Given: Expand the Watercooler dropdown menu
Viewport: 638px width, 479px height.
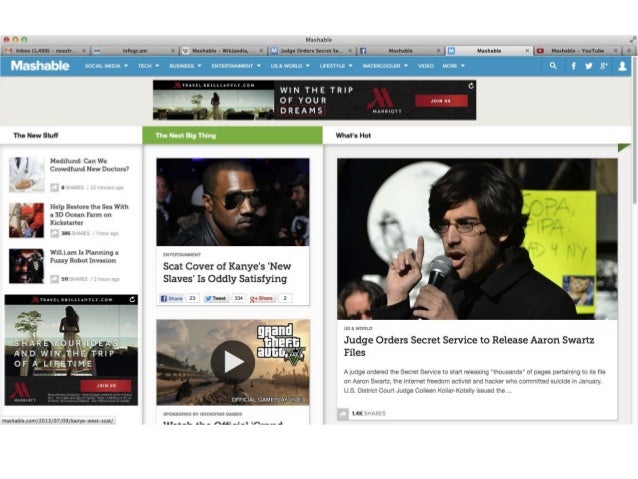Looking at the screenshot, I should pyautogui.click(x=385, y=66).
